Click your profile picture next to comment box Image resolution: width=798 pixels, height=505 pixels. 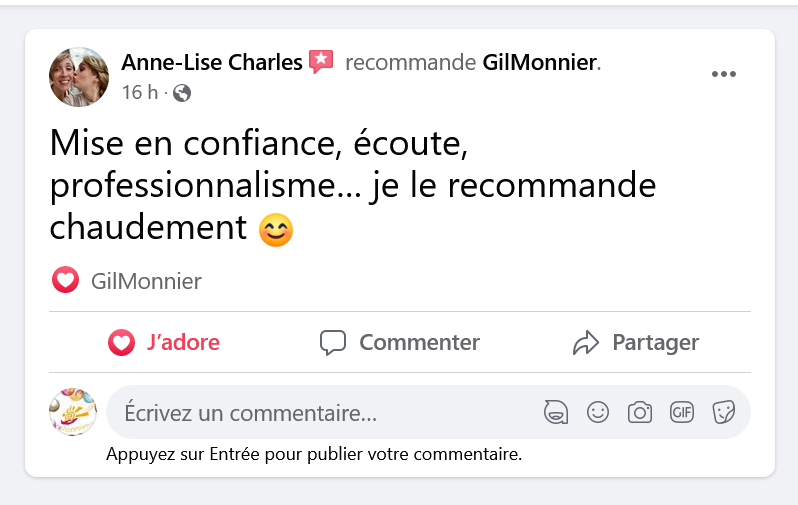coord(72,412)
